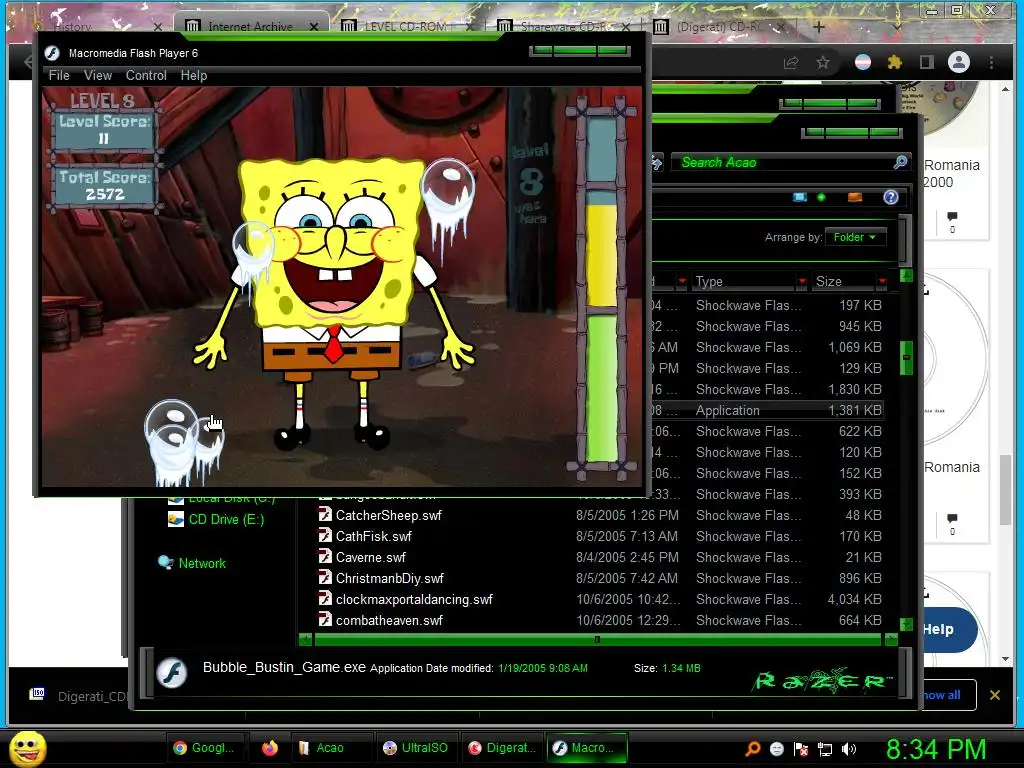Open a new browser tab with plus button

tap(819, 27)
